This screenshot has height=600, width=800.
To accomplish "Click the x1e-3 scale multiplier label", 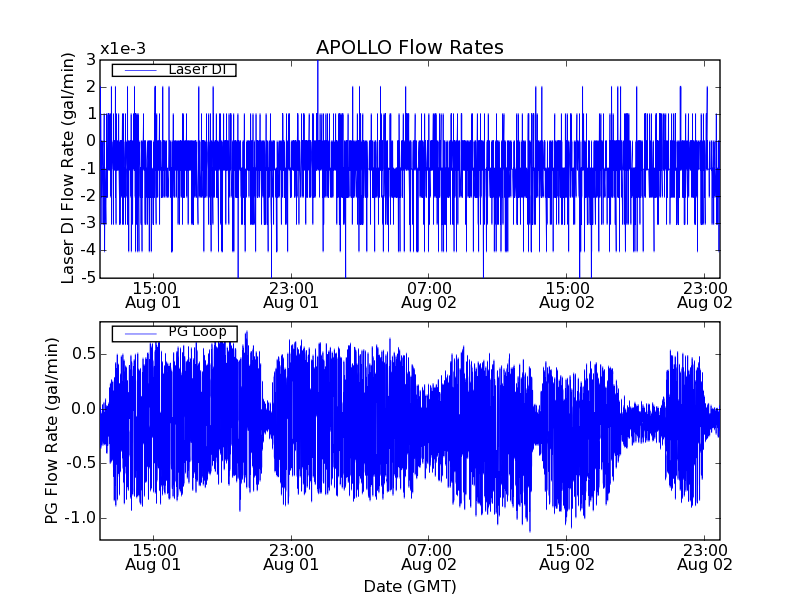I will tap(122, 49).
